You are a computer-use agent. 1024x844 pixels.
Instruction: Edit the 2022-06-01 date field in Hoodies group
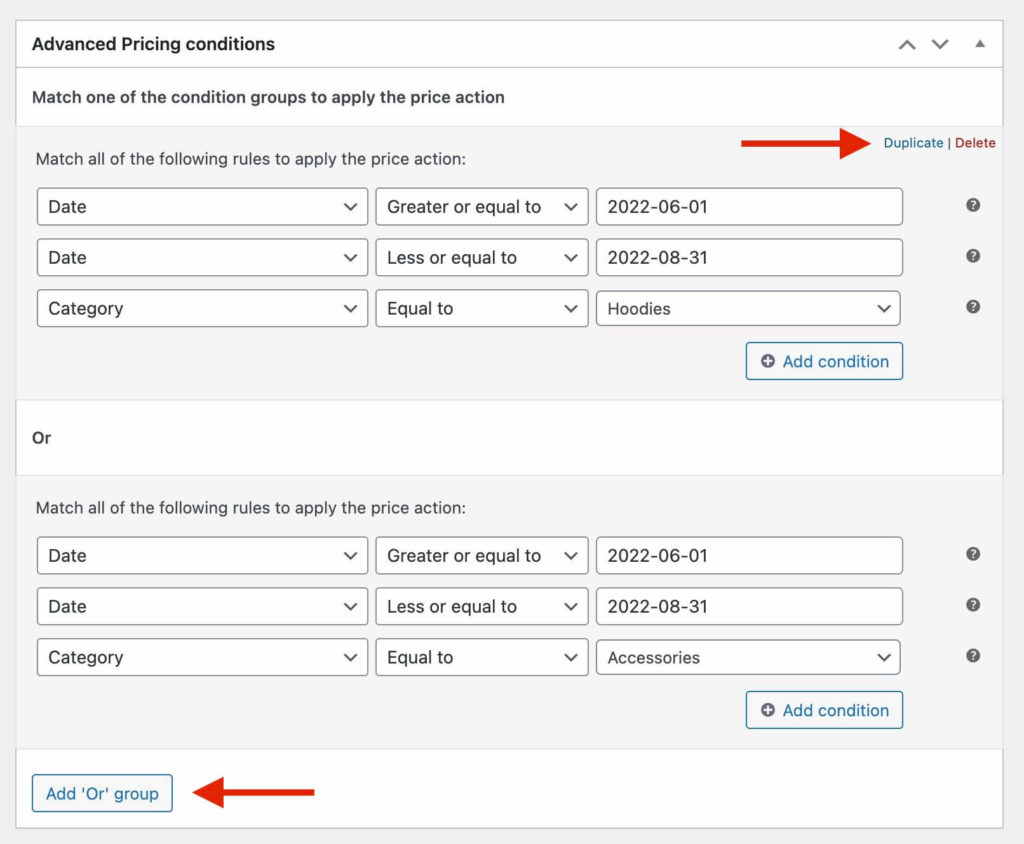(x=749, y=206)
